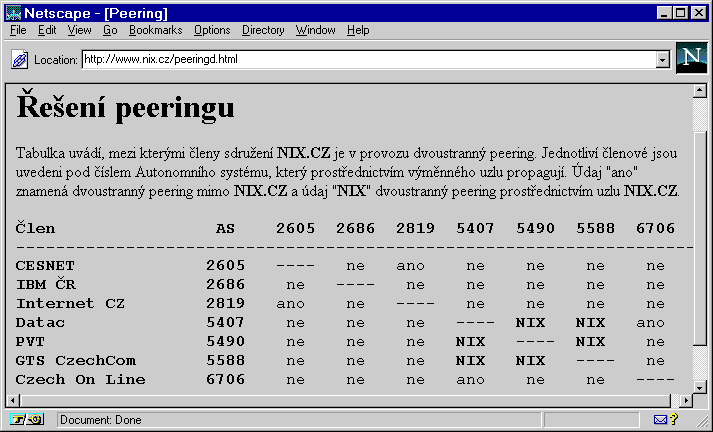Click 'ano' in the CESNET row
This screenshot has width=713, height=432.
tap(410, 266)
